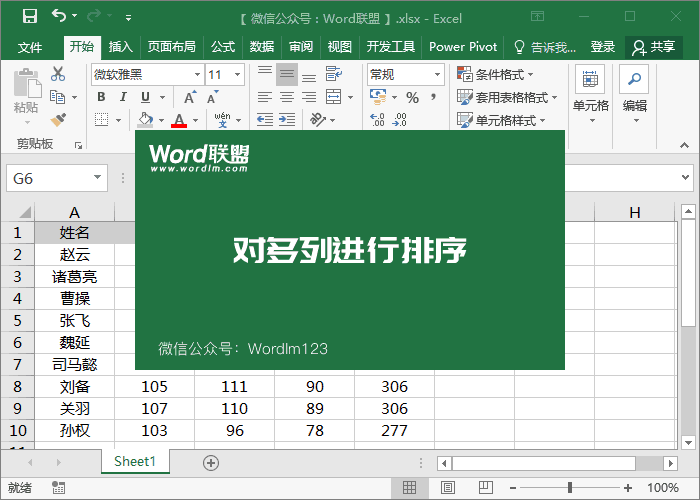
Task: Expand the Name Box dropdown showing G6
Action: (97, 178)
